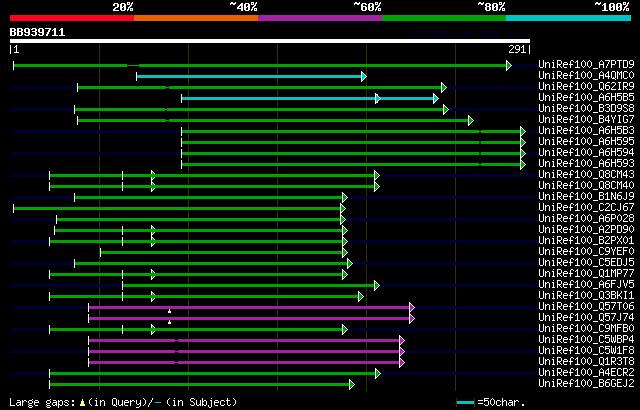Select the UniRef100_Q8CM40 row label

click(x=586, y=186)
